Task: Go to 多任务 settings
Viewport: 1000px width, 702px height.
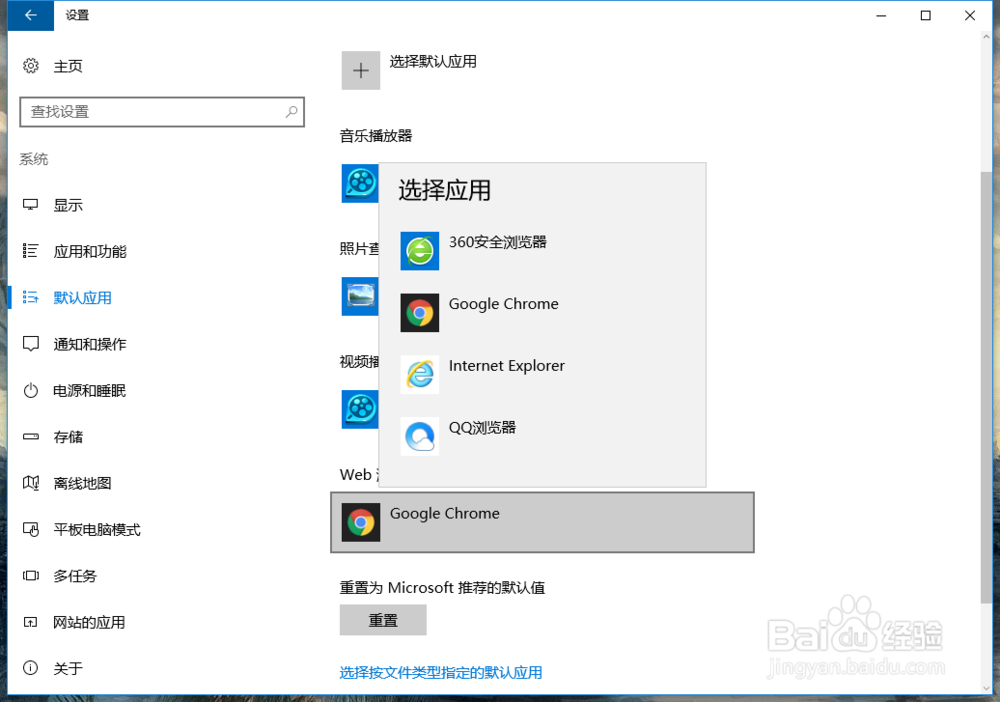Action: [75, 576]
